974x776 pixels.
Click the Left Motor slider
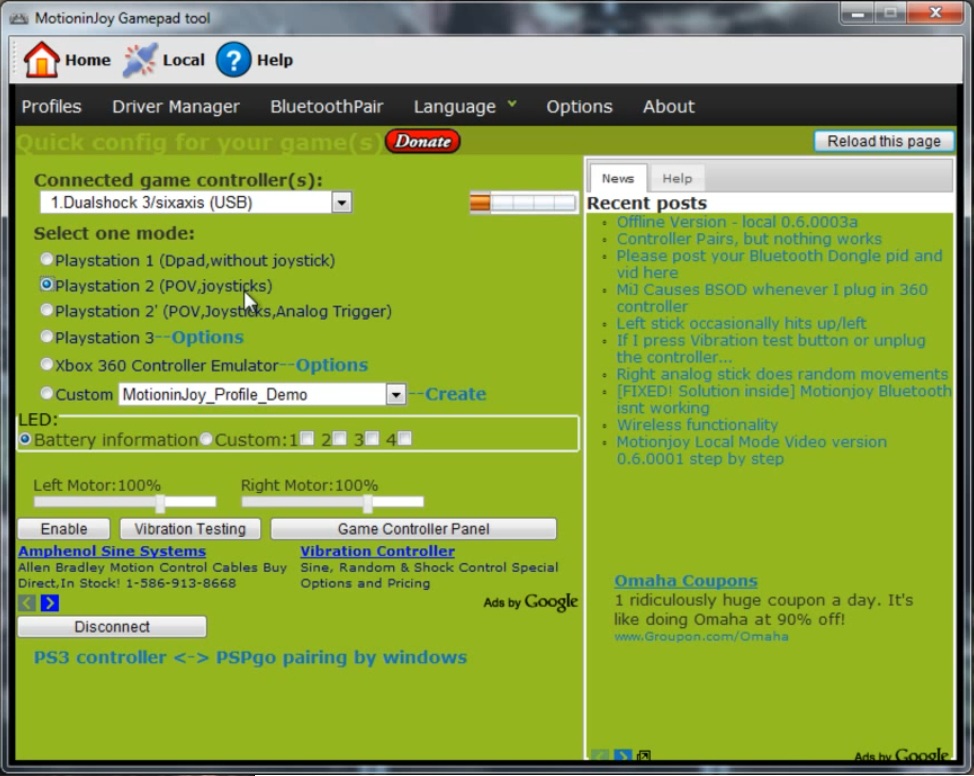point(125,501)
